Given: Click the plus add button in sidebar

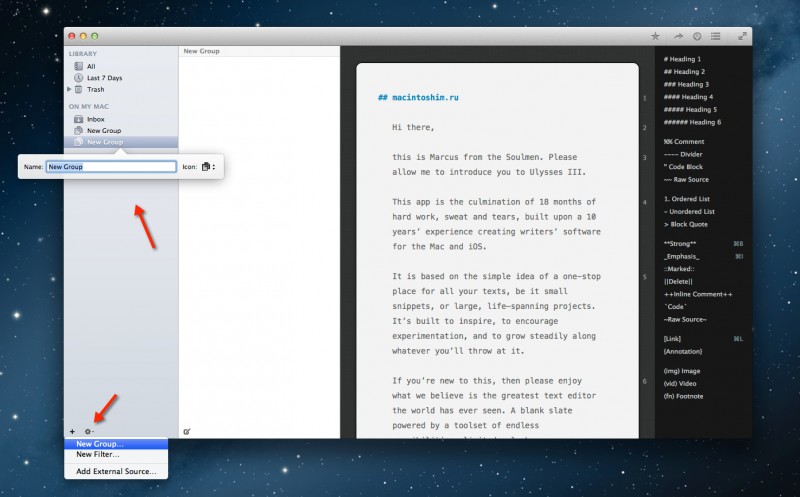Looking at the screenshot, I should (72, 431).
